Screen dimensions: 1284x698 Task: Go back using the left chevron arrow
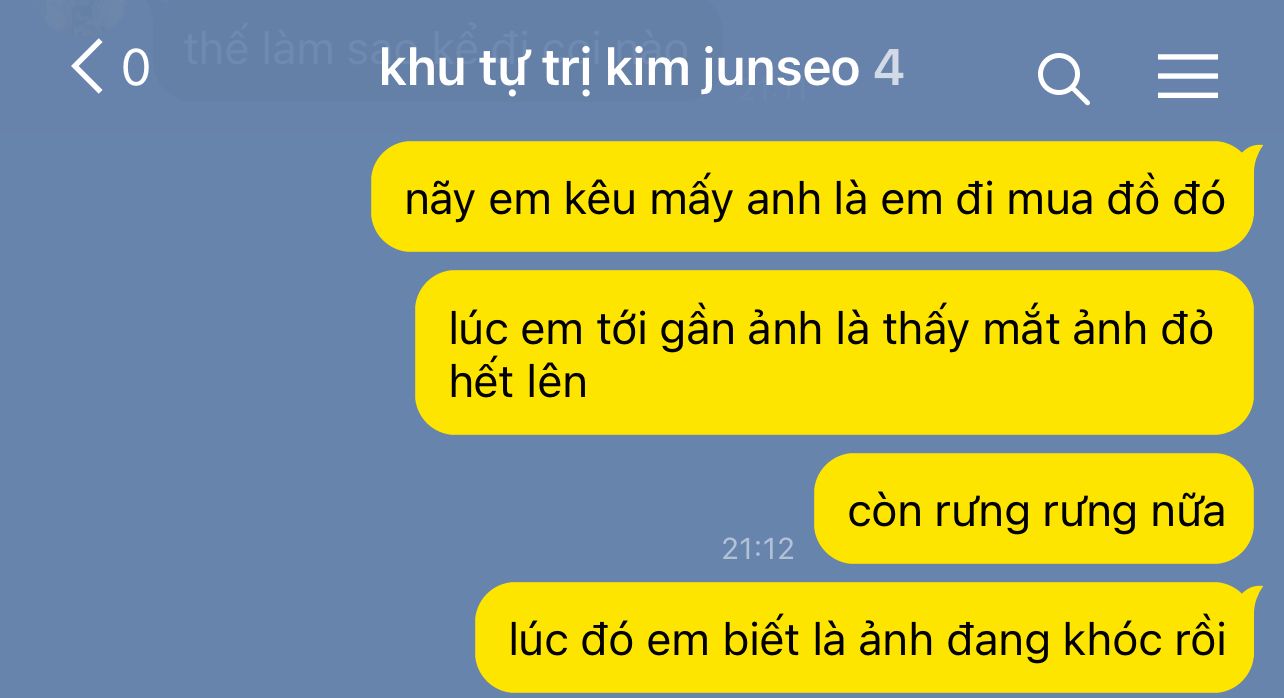[88, 69]
